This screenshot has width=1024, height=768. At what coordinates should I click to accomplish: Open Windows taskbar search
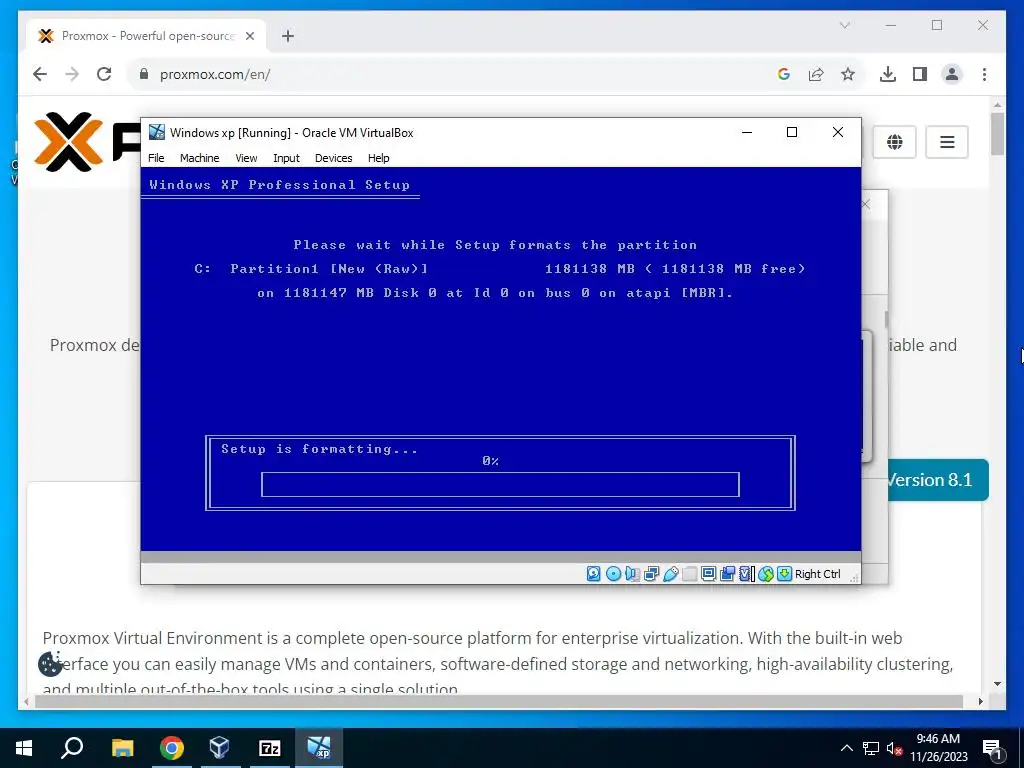pyautogui.click(x=72, y=748)
